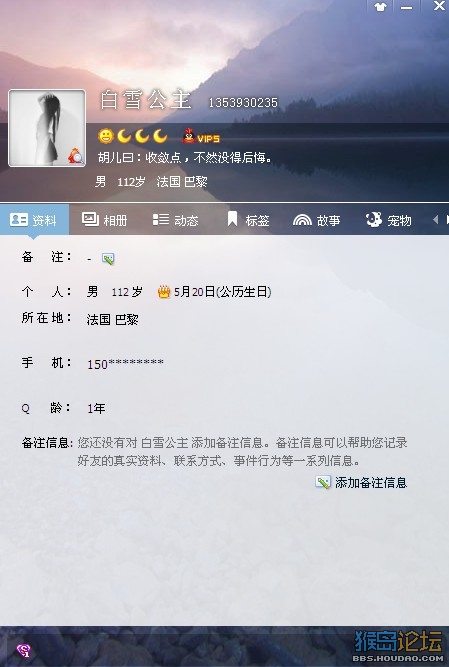Click the profile avatar picture

tap(47, 128)
